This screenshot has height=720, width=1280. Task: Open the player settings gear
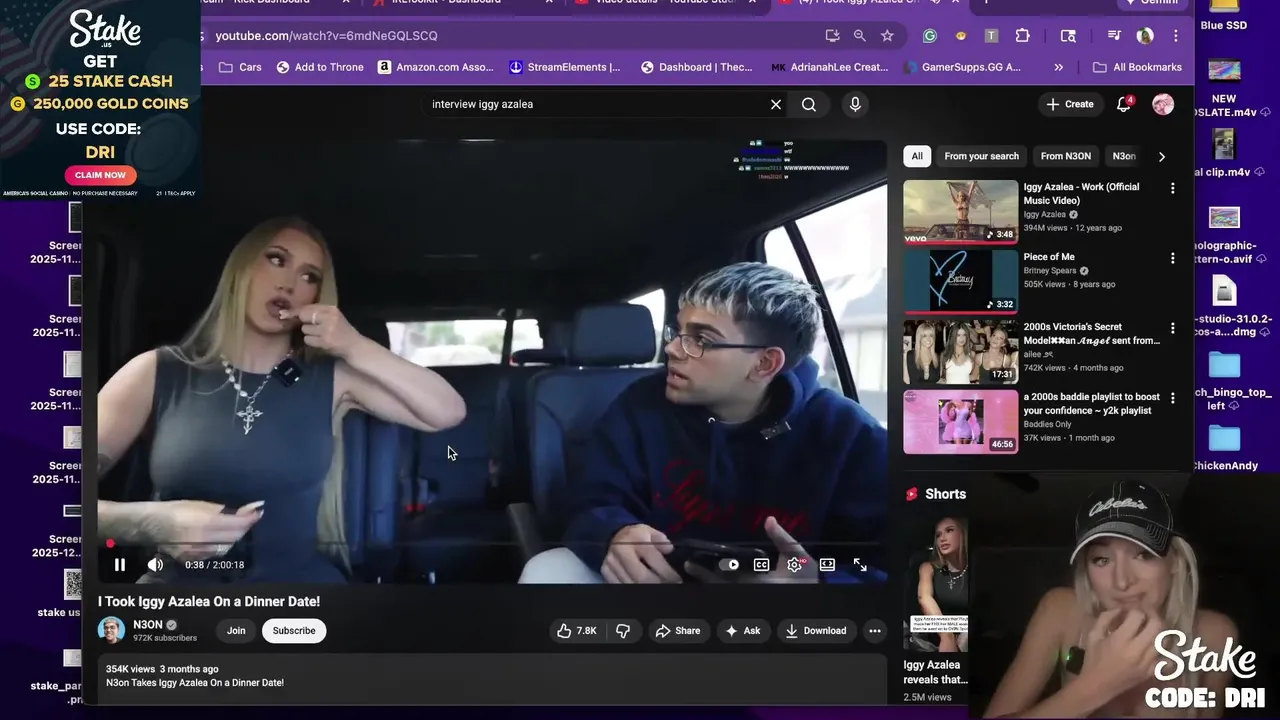794,565
